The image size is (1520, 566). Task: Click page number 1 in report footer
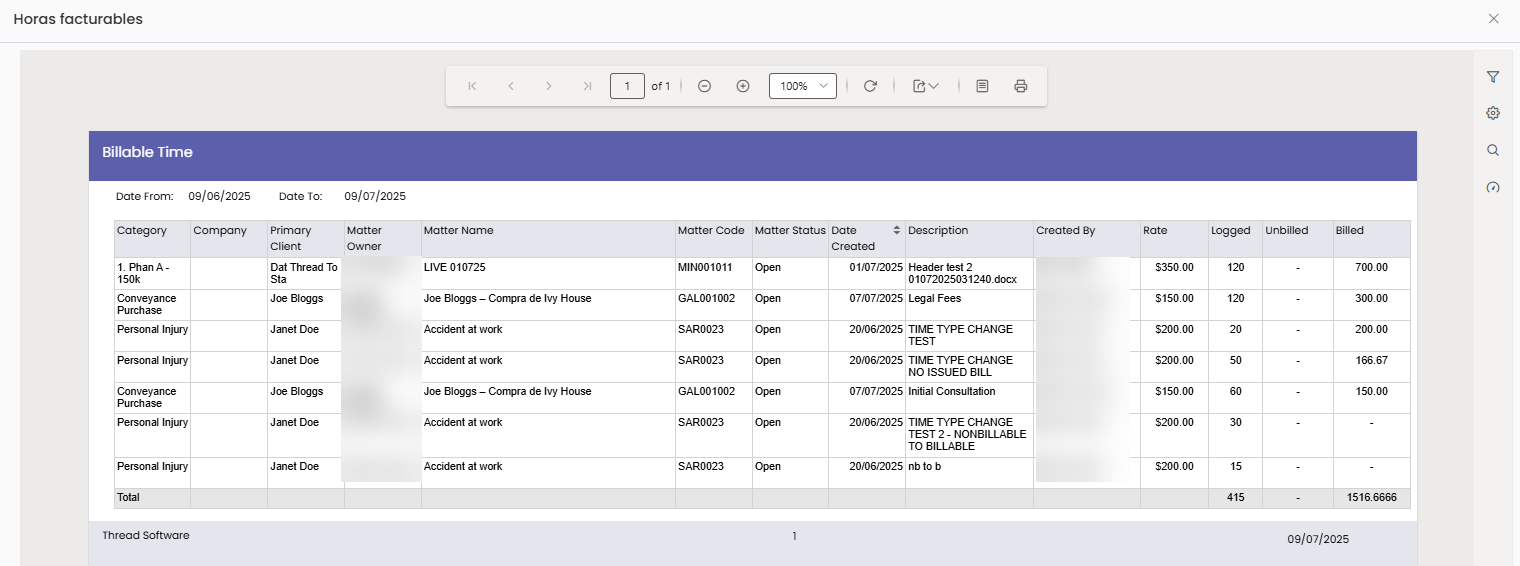[794, 537]
